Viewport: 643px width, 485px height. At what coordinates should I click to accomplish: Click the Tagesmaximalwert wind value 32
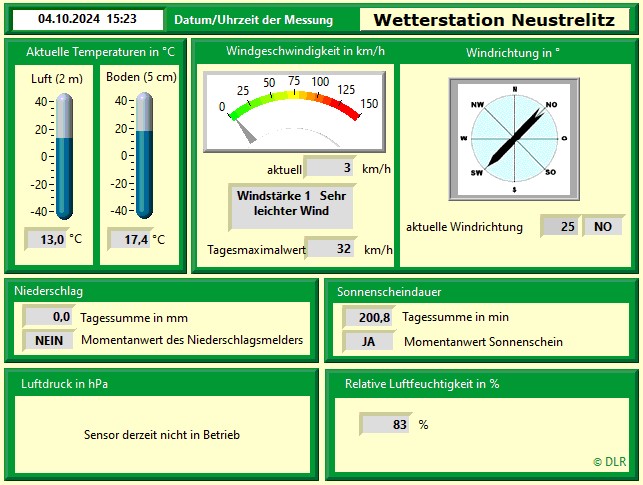coord(329,248)
